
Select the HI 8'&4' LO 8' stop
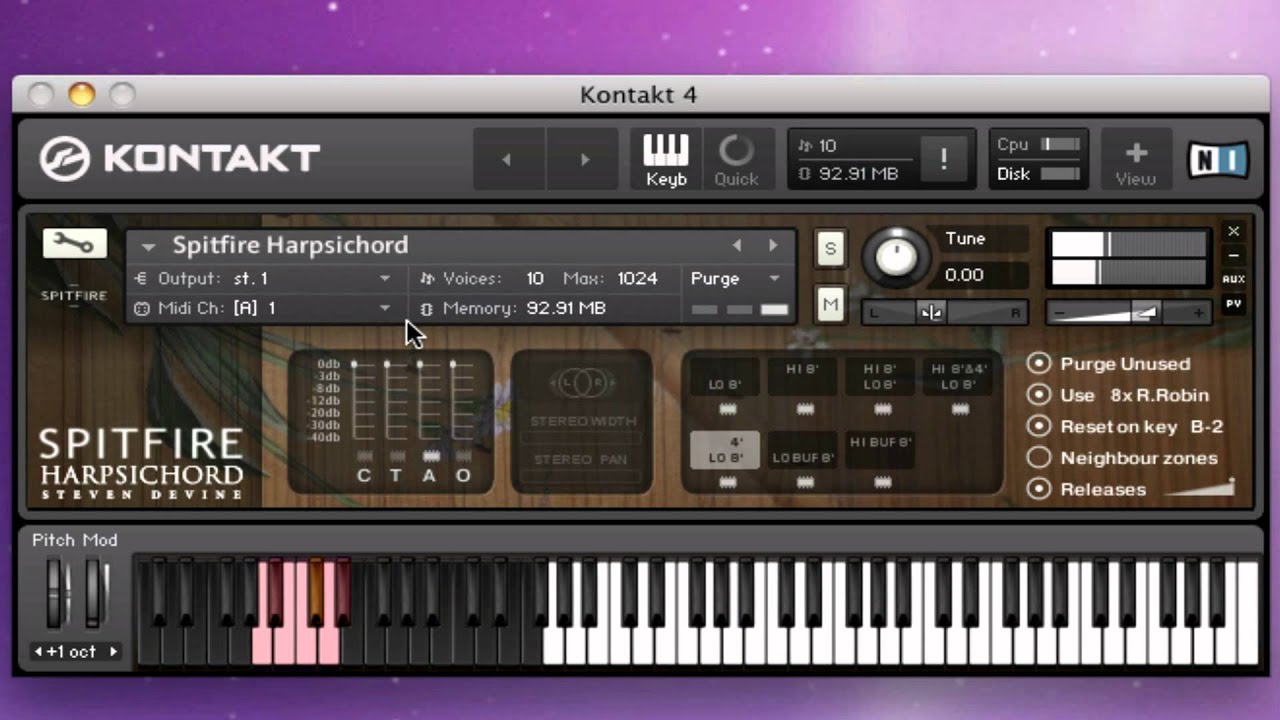959,377
